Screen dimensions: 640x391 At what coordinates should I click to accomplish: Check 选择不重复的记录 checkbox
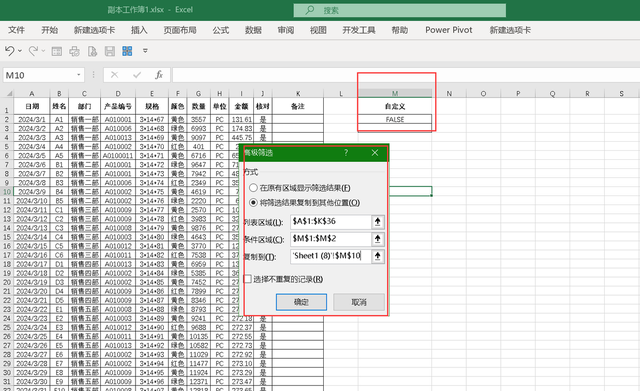coord(247,279)
